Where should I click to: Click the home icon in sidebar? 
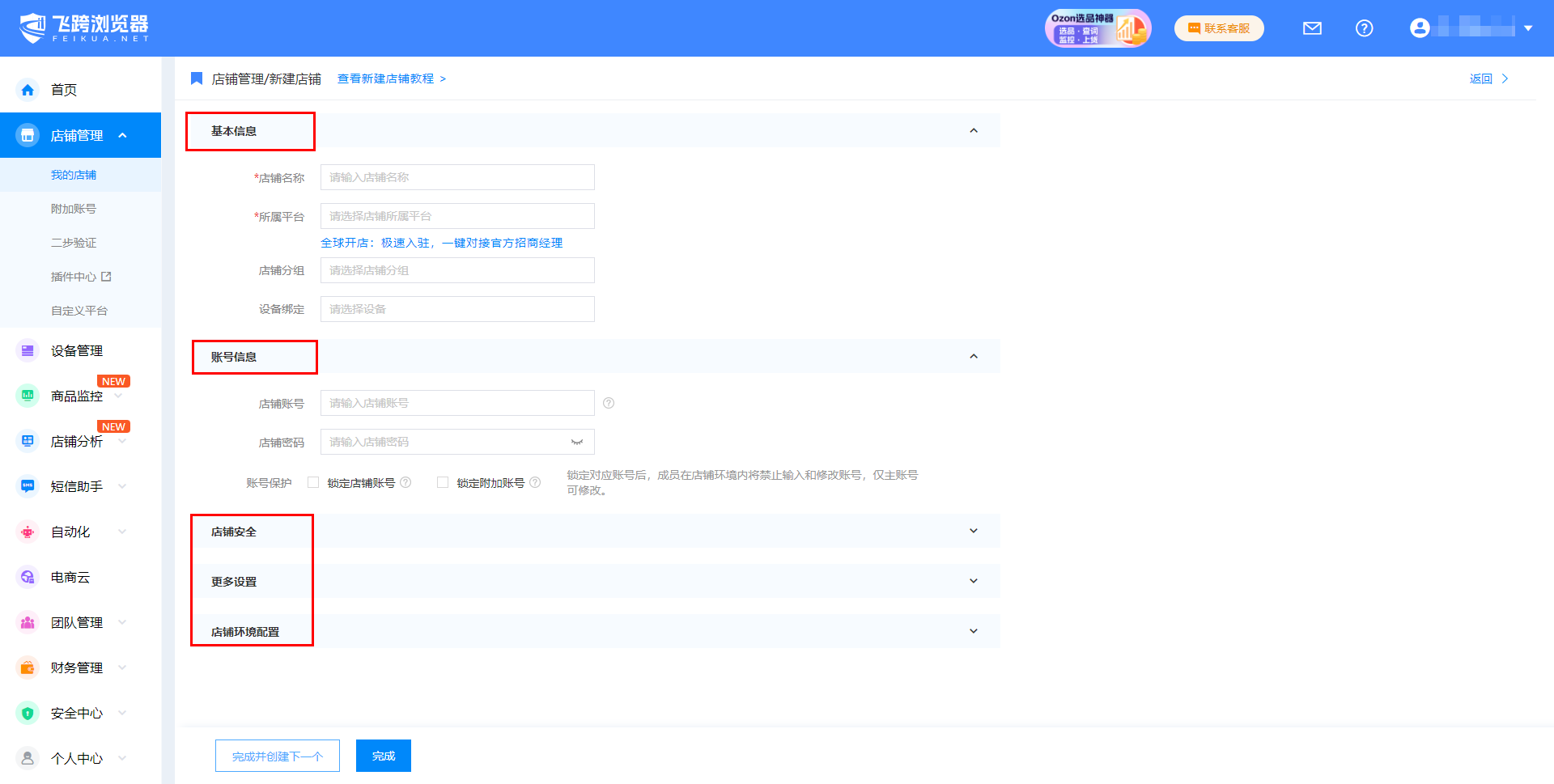[x=28, y=90]
